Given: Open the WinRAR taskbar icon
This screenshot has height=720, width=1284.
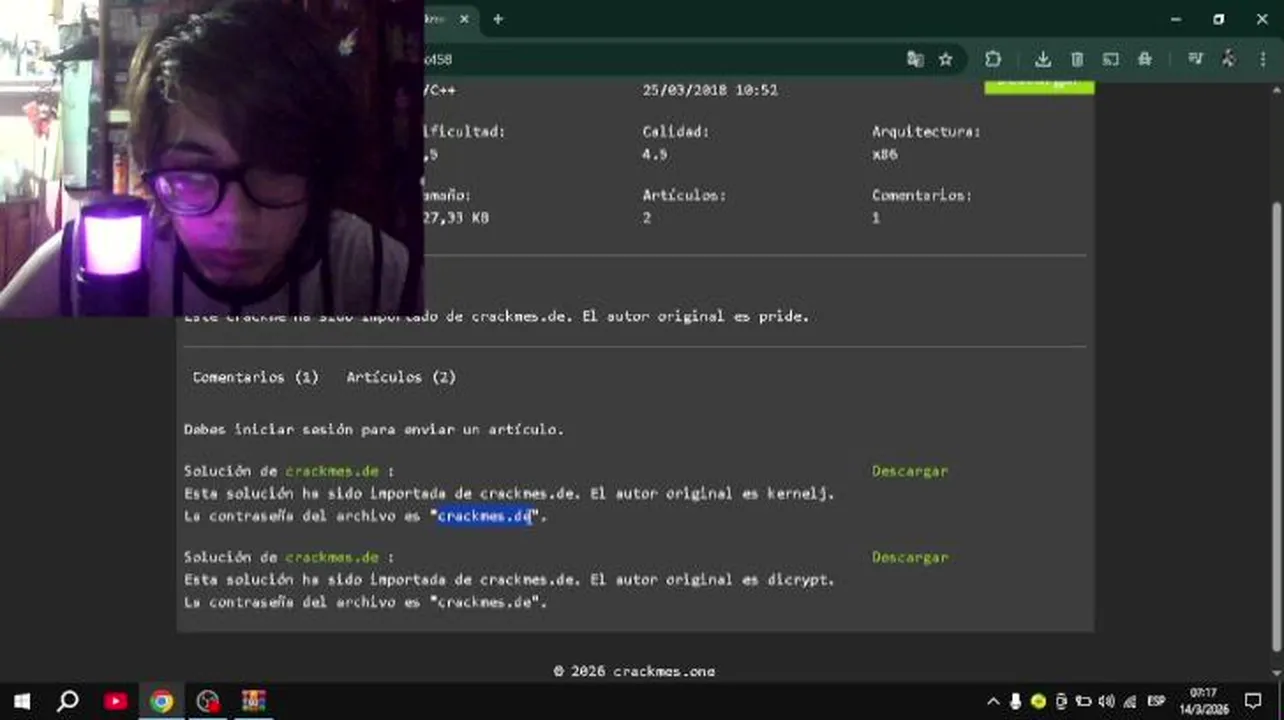Looking at the screenshot, I should [253, 701].
